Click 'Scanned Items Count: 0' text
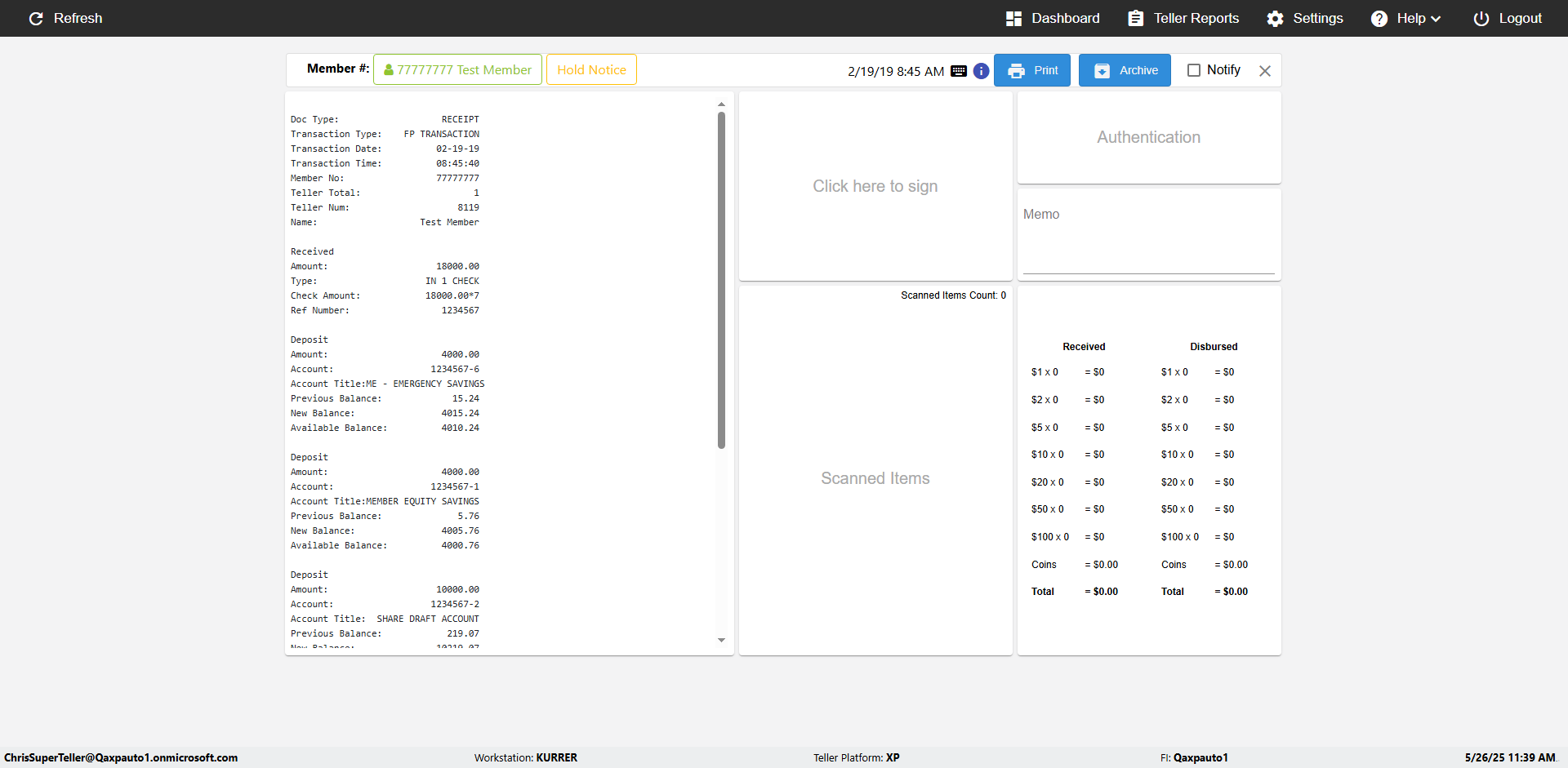 tap(953, 295)
